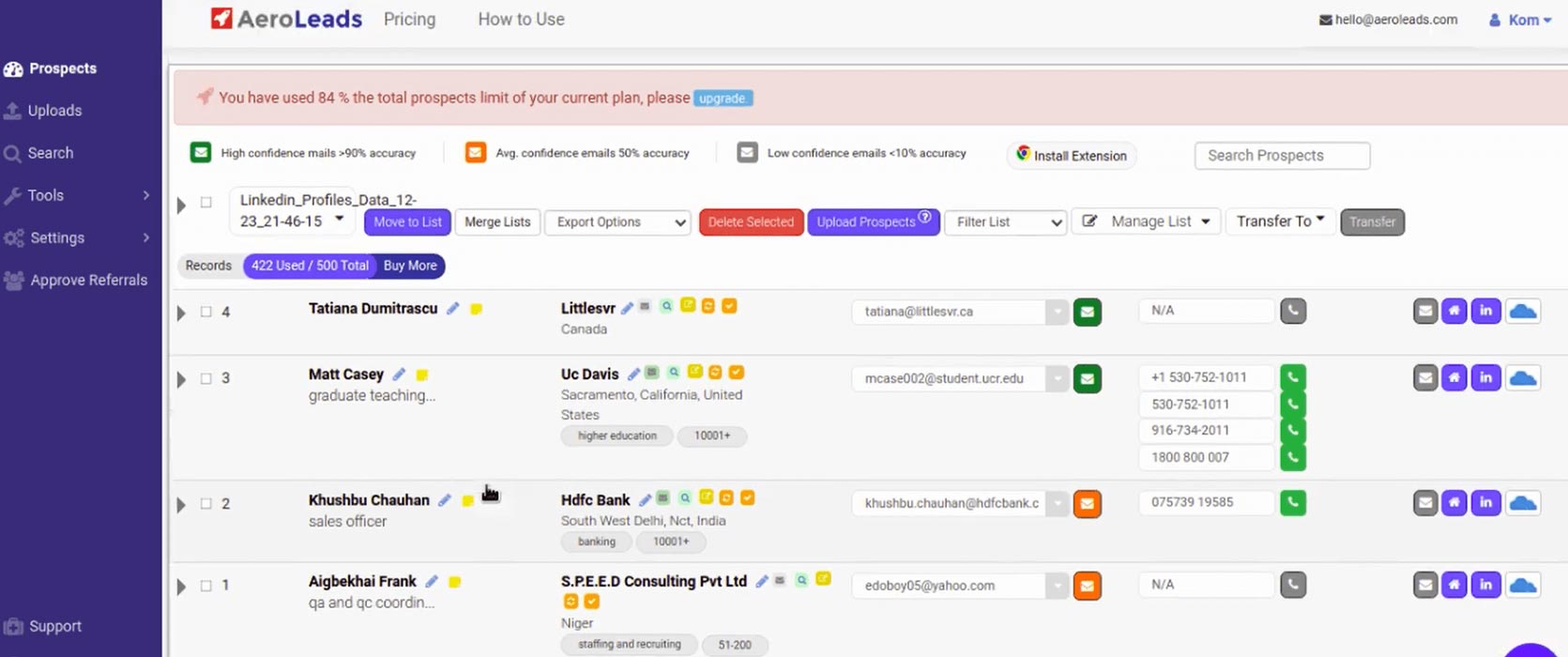Viewport: 1568px width, 657px height.
Task: Open Uploads in sidebar
Action: coord(43,111)
